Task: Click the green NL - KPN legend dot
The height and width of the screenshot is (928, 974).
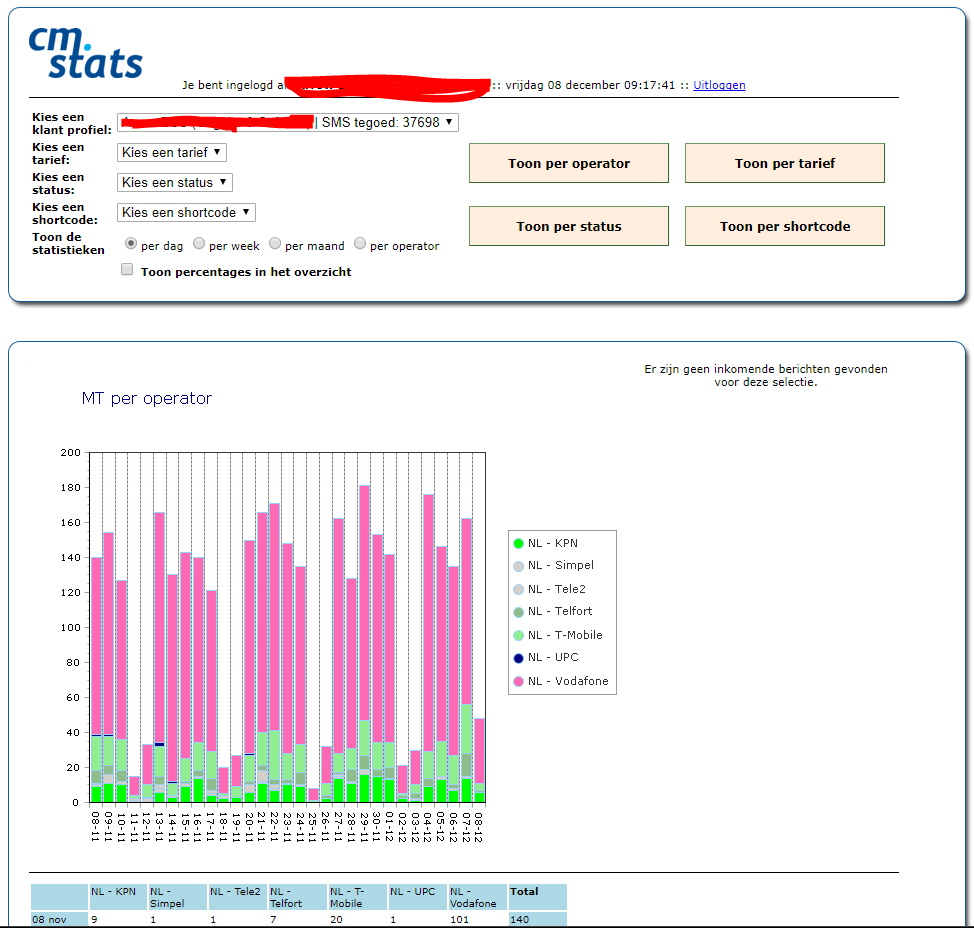Action: click(518, 543)
